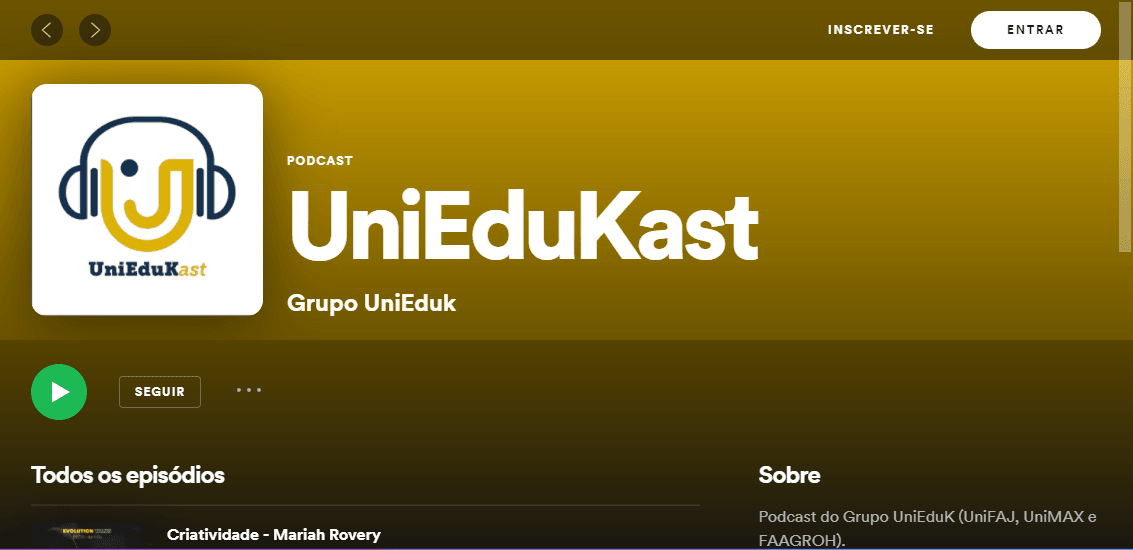Open the three-dot more options menu

pos(249,390)
